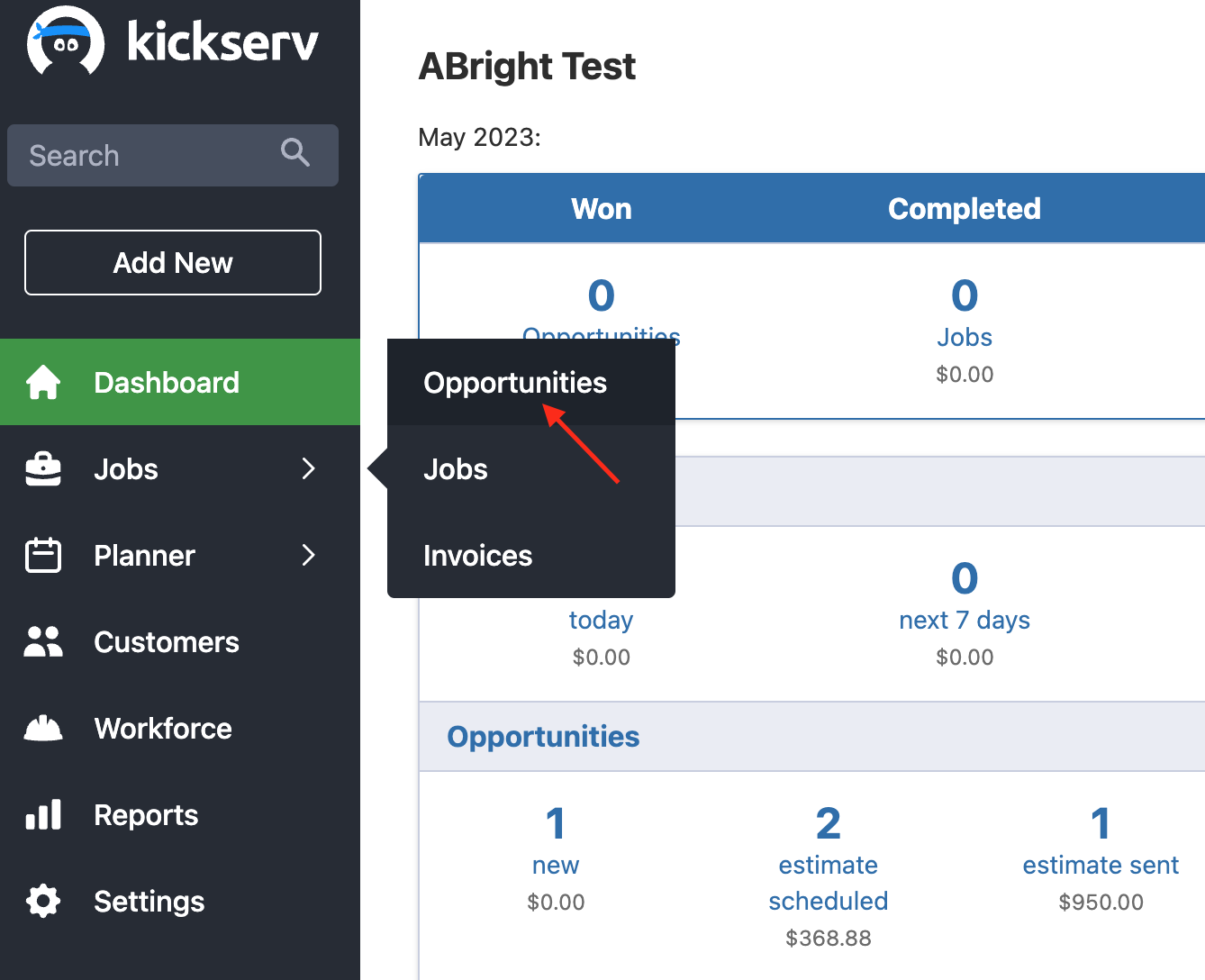Click the Add New button
Image resolution: width=1205 pixels, height=980 pixels.
173,262
